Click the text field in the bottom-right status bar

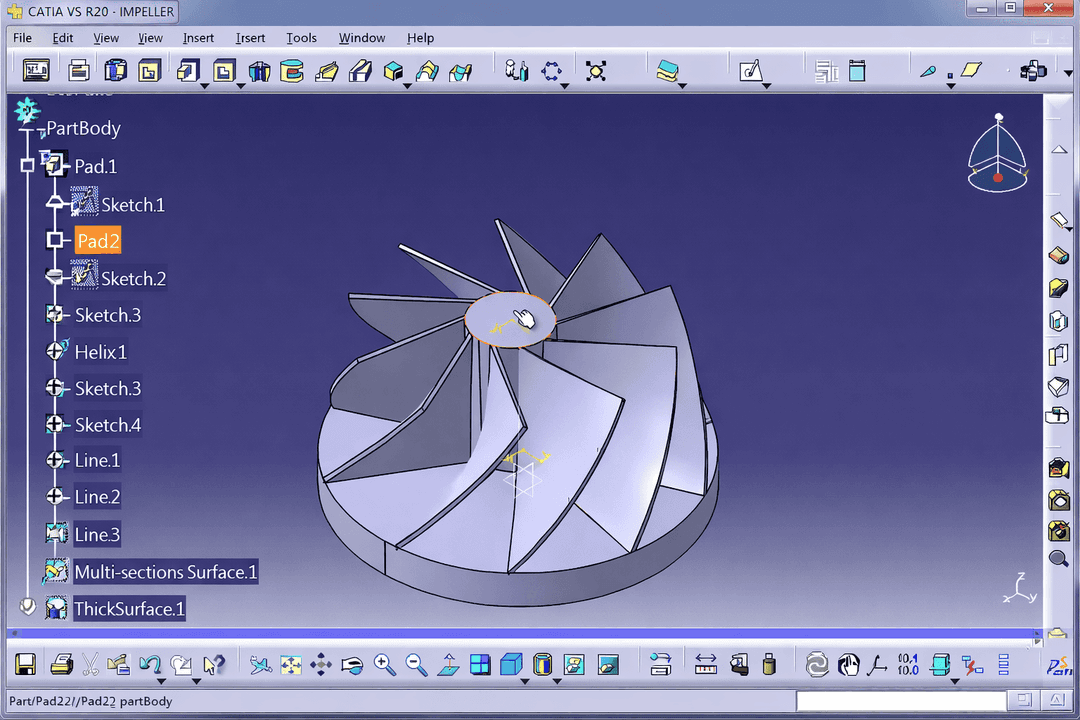coord(898,701)
